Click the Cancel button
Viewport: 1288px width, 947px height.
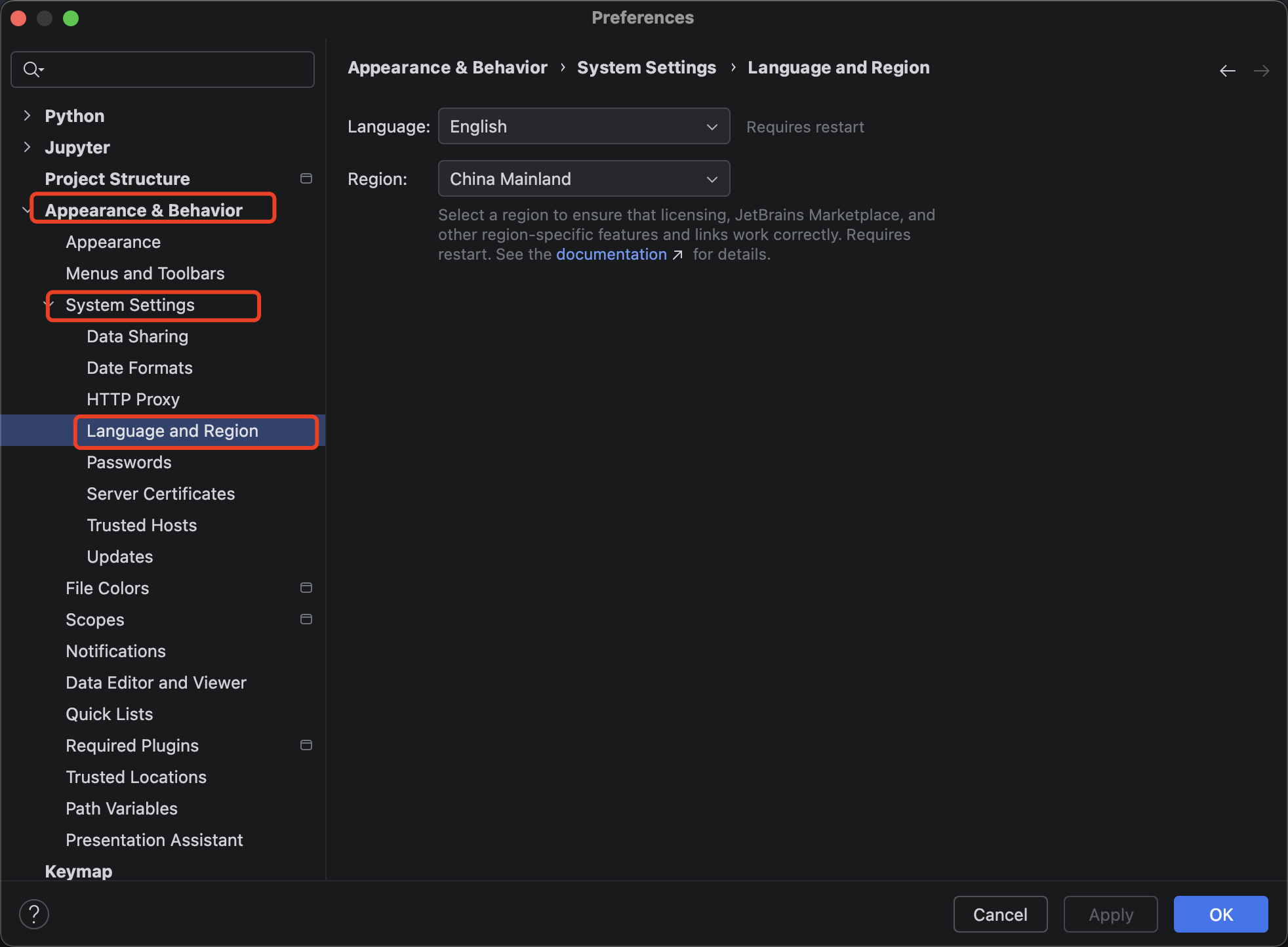(999, 914)
